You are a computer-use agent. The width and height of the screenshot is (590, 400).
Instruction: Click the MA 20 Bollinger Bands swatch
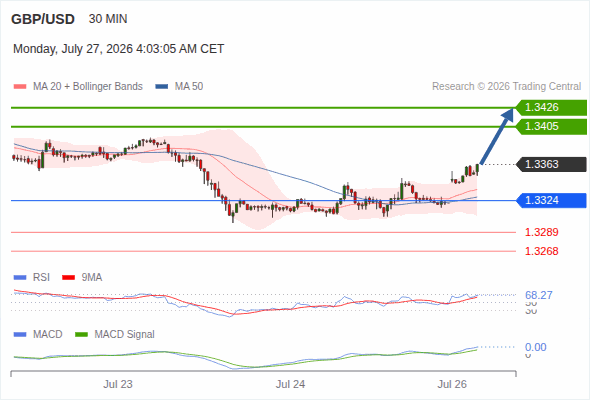(20, 87)
